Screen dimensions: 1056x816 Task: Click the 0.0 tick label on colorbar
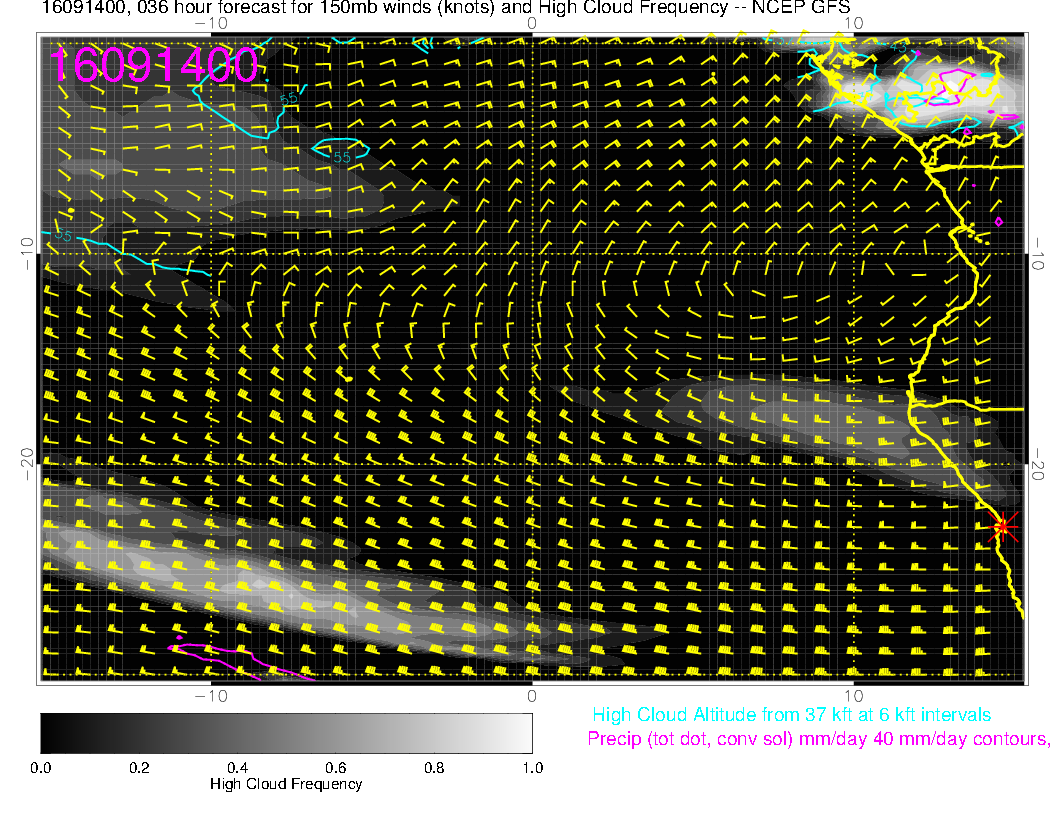[x=41, y=768]
